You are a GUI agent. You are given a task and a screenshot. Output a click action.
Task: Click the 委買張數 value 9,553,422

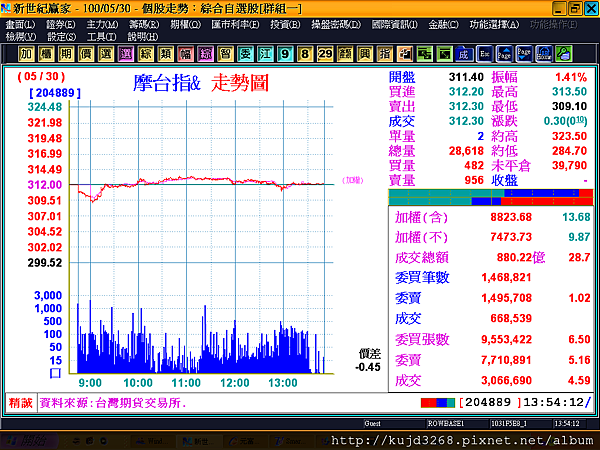pyautogui.click(x=506, y=339)
